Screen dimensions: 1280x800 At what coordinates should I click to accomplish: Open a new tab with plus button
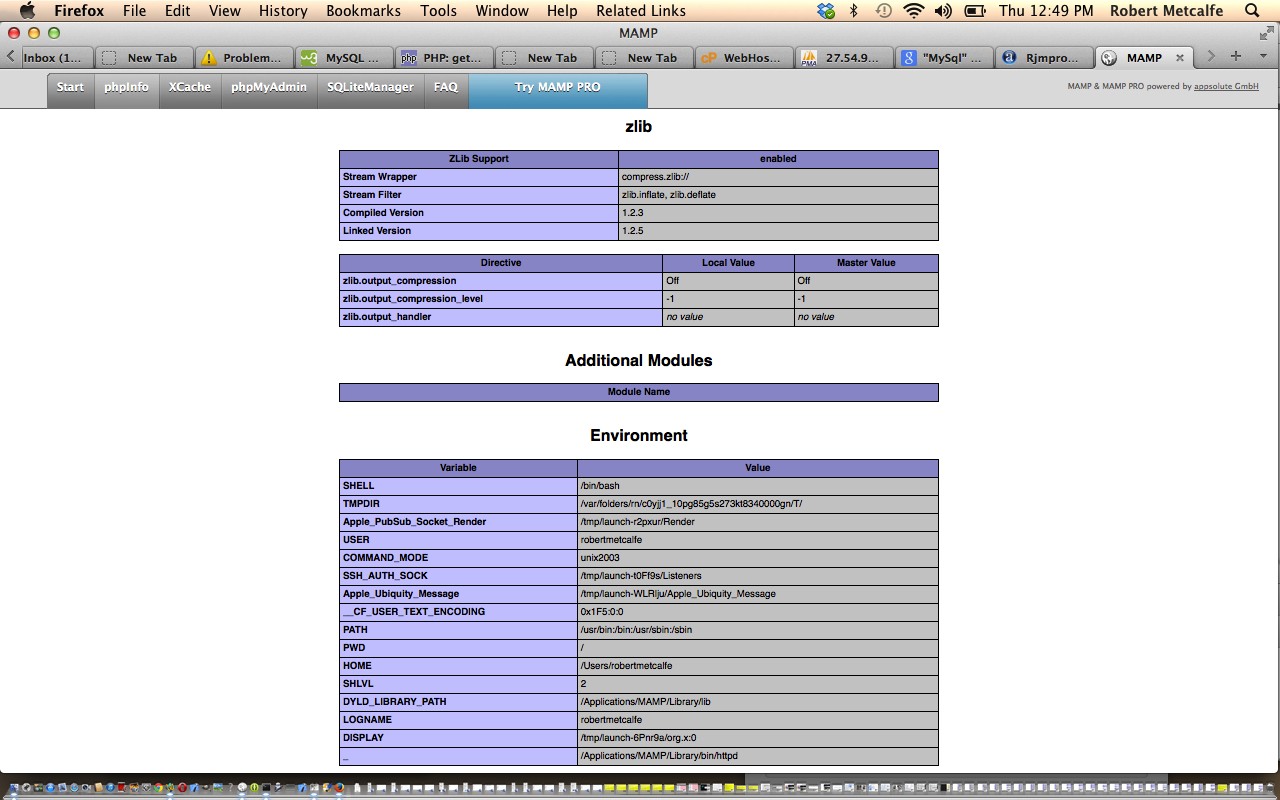[1236, 57]
